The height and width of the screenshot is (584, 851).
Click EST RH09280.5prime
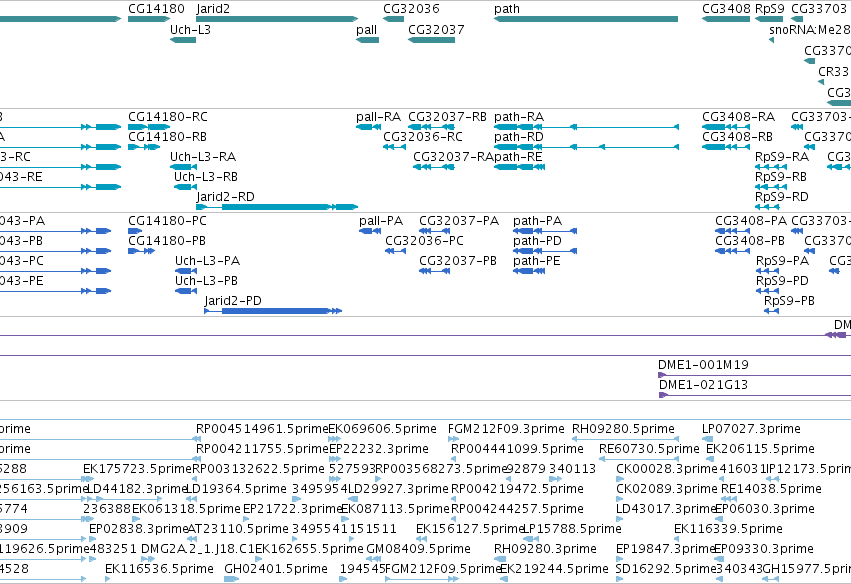623,429
